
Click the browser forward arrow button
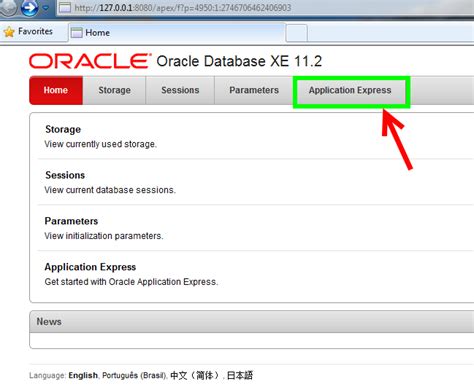[x=29, y=8]
